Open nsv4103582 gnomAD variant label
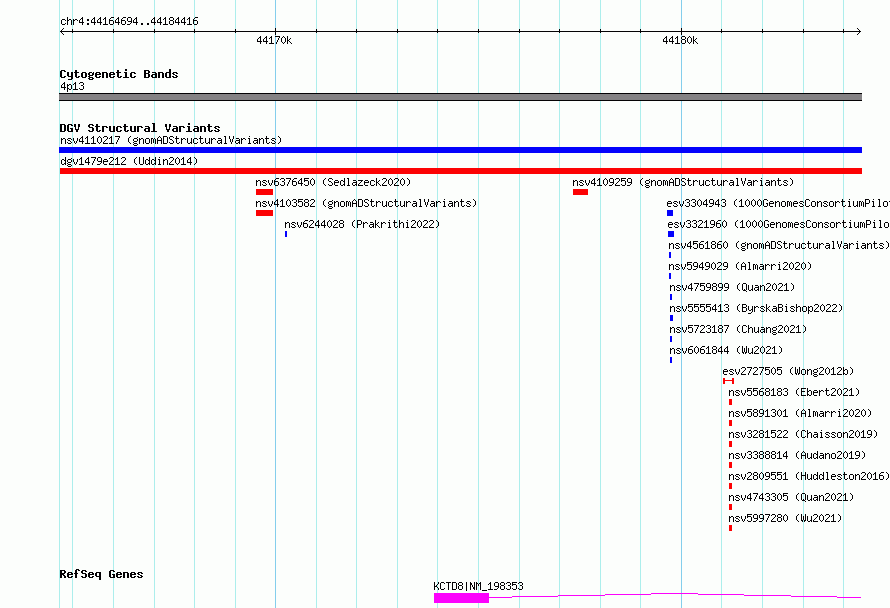The image size is (890, 608). 366,203
